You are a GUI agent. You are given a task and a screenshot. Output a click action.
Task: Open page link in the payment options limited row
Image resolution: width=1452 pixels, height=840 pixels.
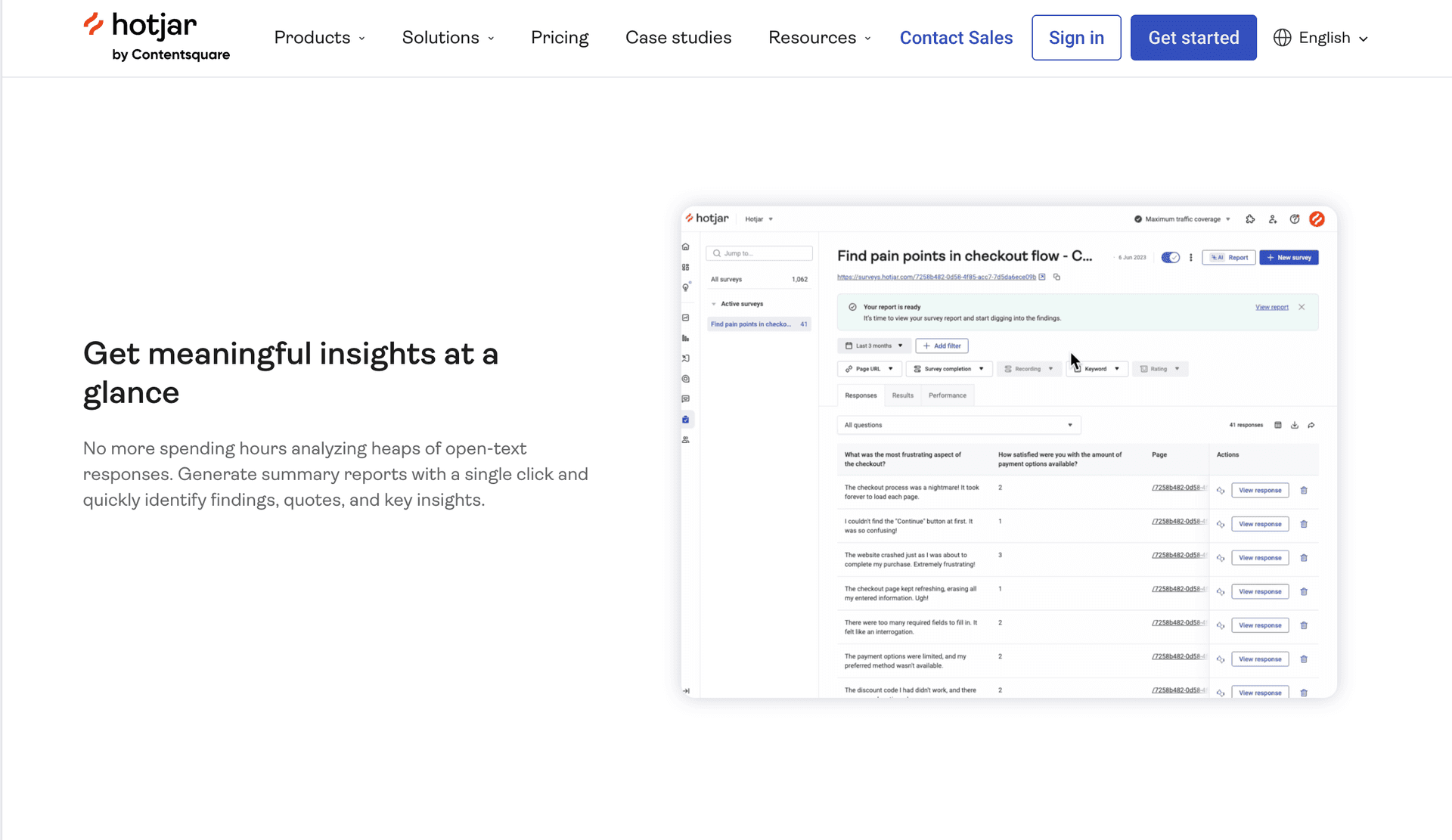pos(1179,656)
